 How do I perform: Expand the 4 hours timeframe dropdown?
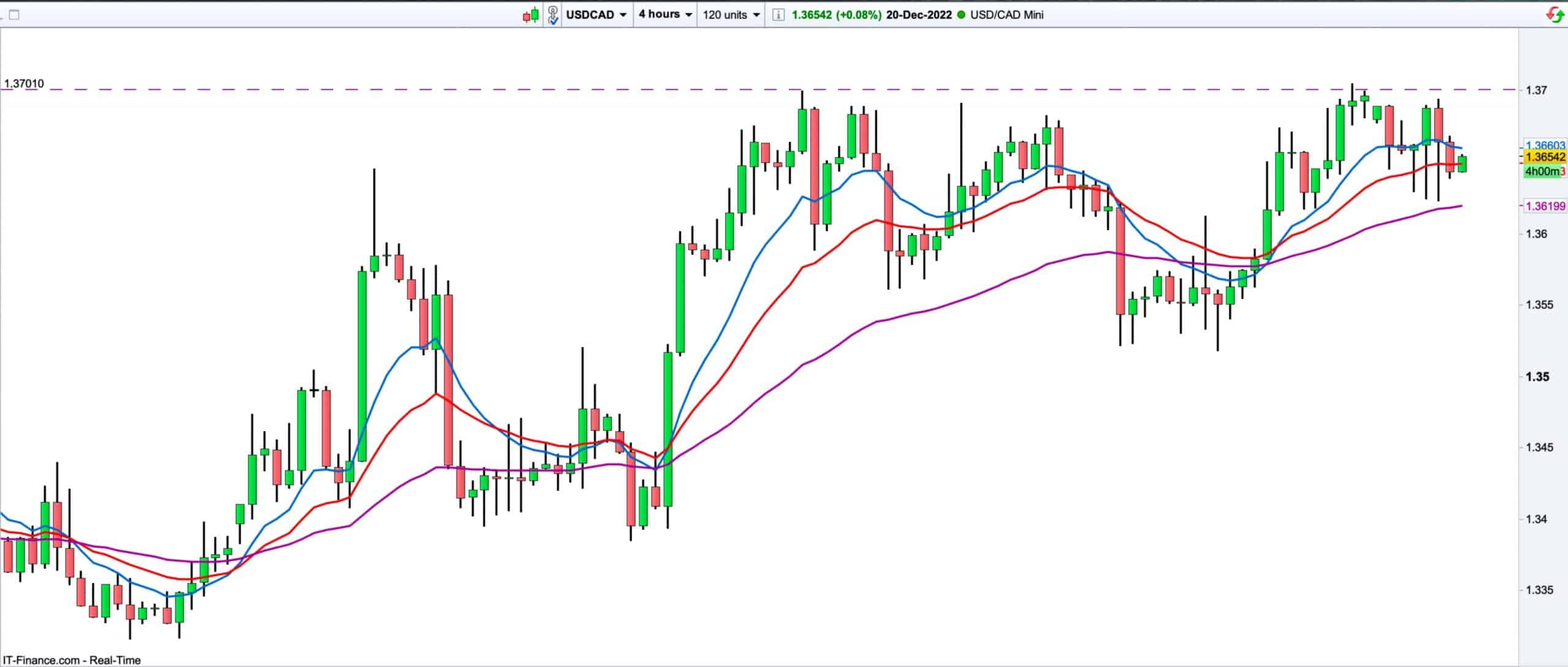[x=665, y=14]
